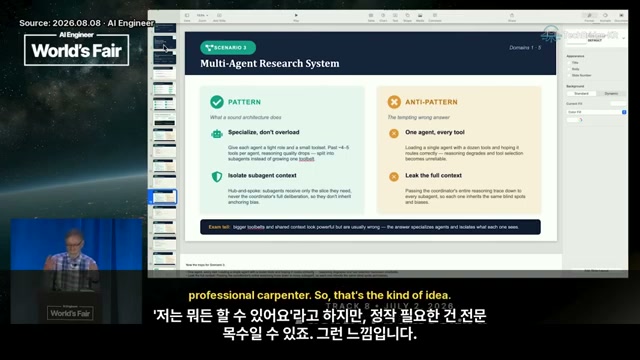Open the Media menu in the toolbar
This screenshot has width=640, height=360.
[420, 17]
